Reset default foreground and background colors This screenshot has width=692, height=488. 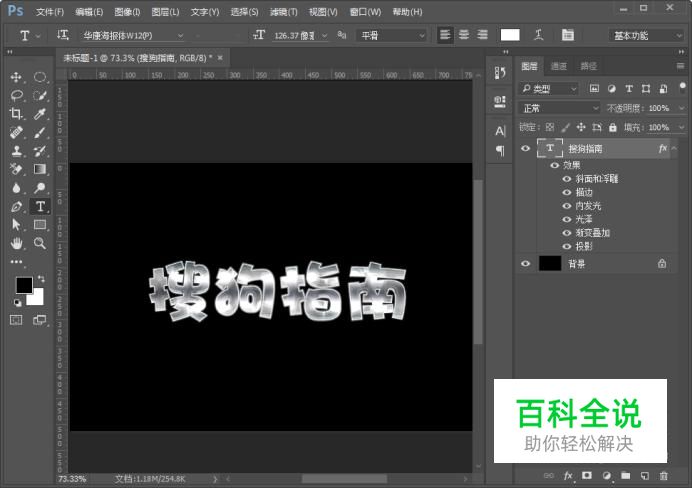[17, 303]
